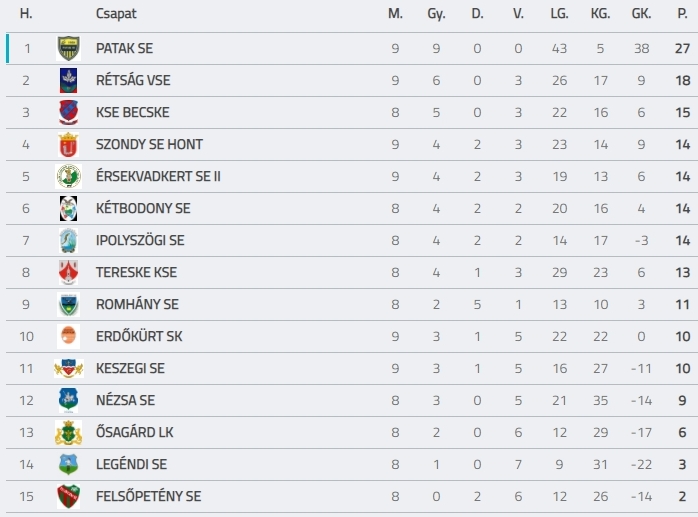
Task: Open the LEGÉNDI SE team link
Action: point(131,464)
